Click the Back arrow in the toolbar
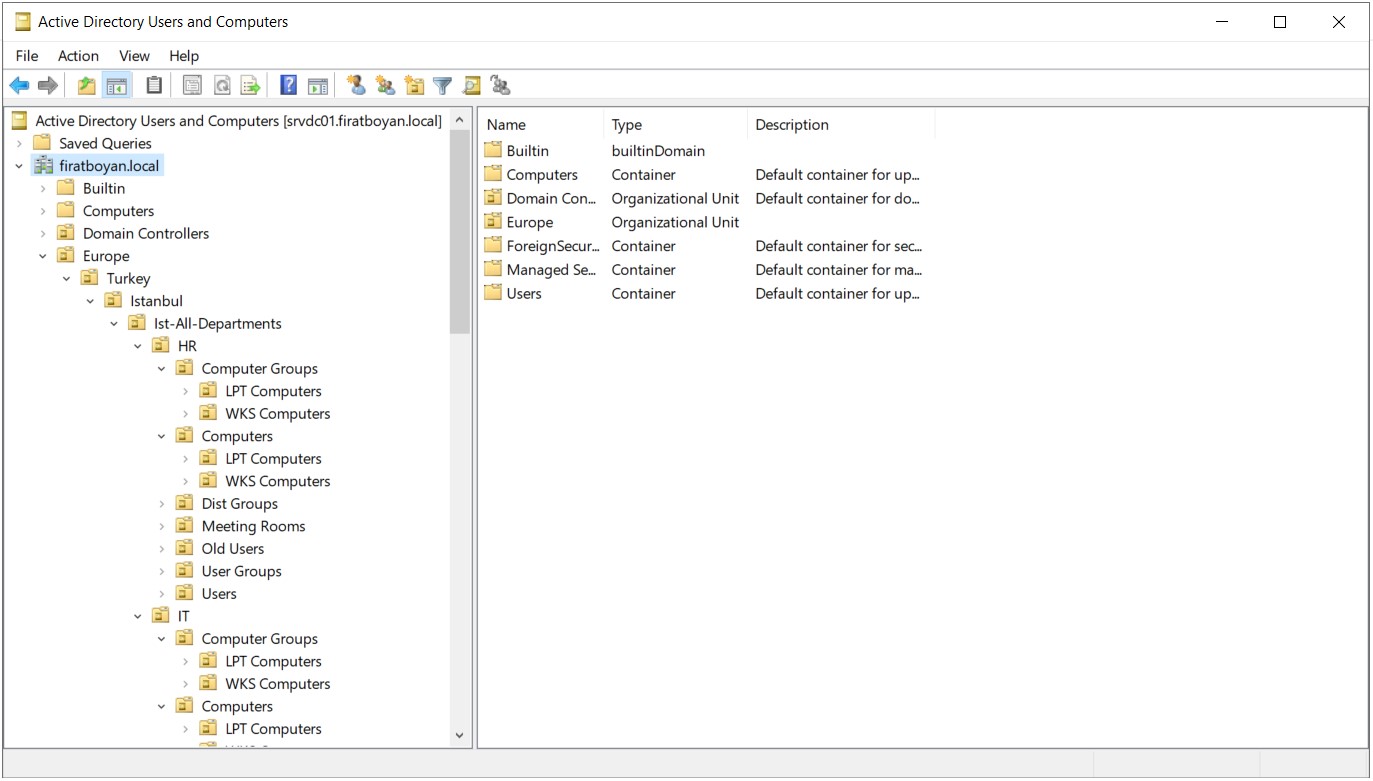 (19, 86)
